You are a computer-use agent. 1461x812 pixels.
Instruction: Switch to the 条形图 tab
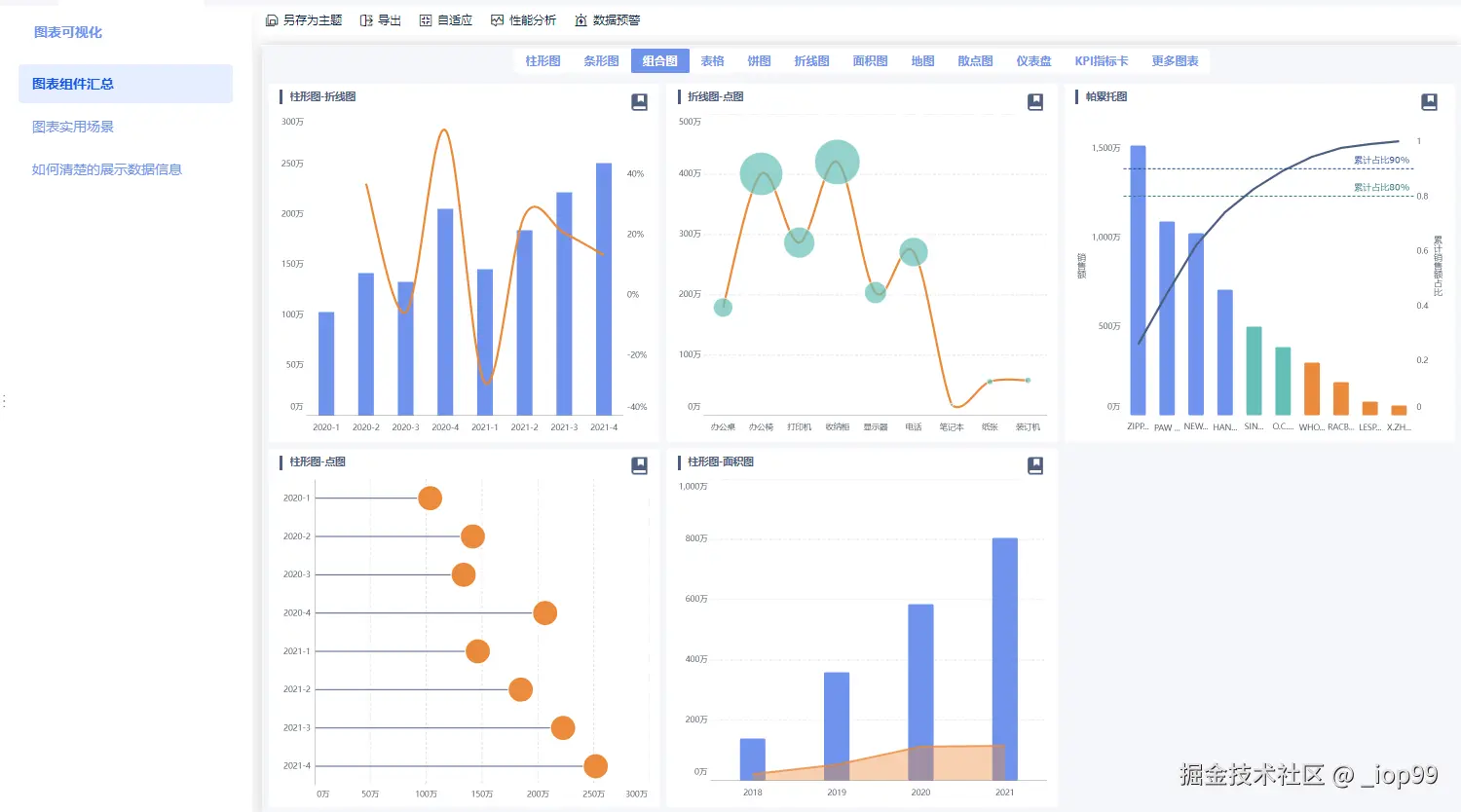pyautogui.click(x=602, y=60)
